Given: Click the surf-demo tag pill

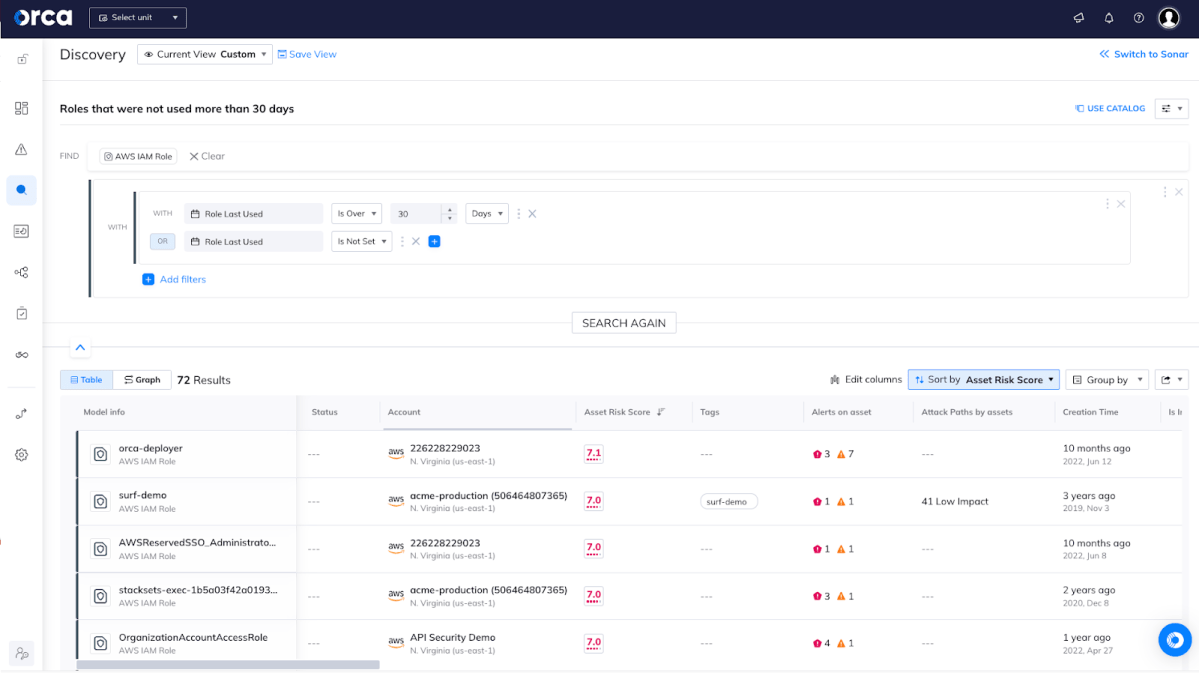Looking at the screenshot, I should tap(727, 502).
